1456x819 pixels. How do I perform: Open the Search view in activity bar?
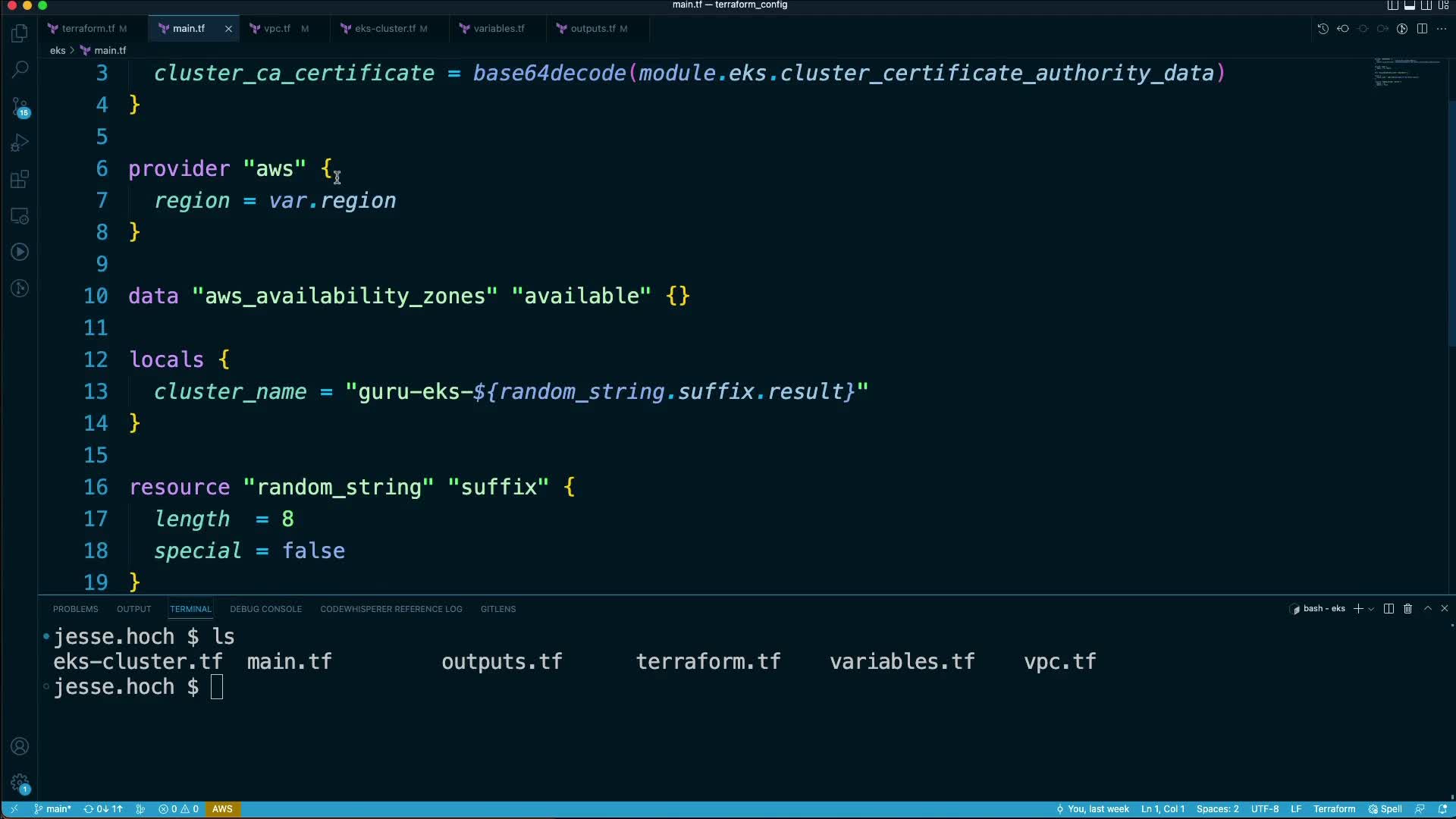click(x=20, y=70)
